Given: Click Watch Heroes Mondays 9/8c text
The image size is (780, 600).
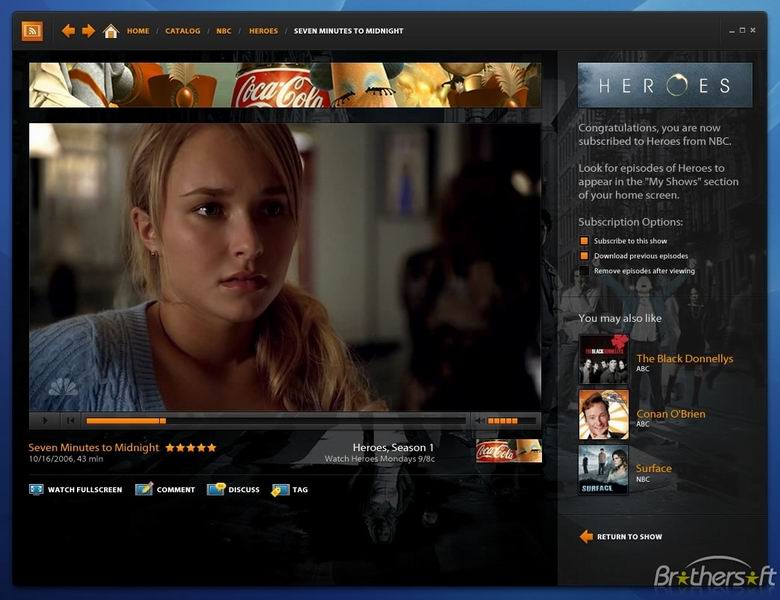Looking at the screenshot, I should click(380, 459).
